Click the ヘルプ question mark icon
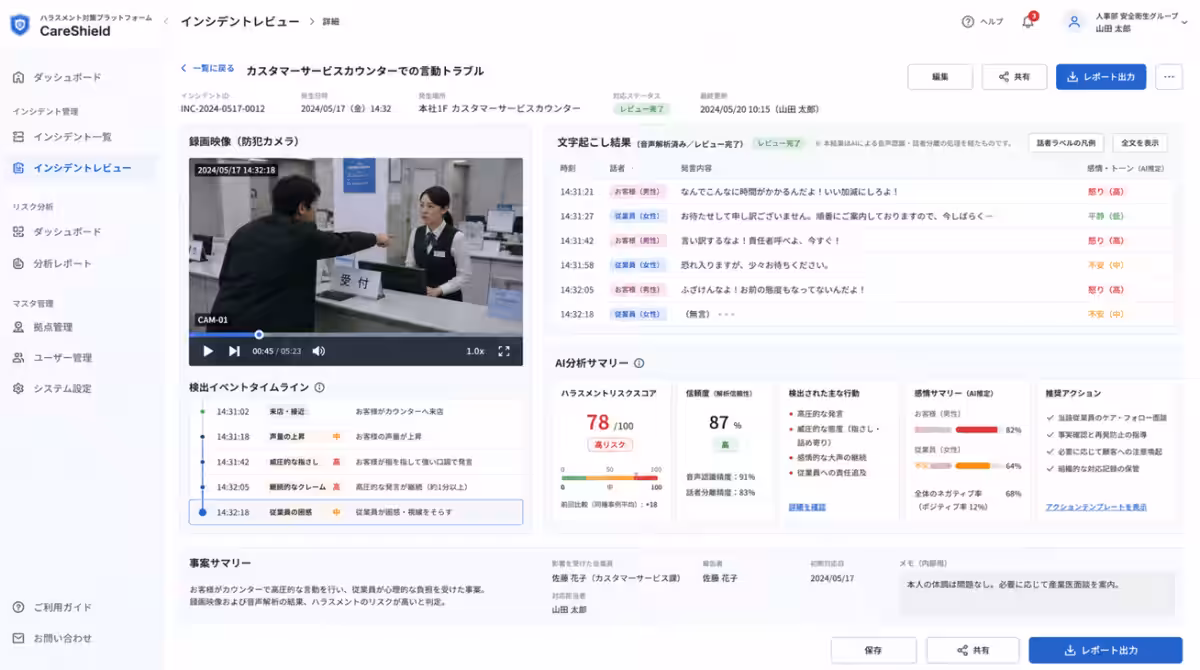Viewport: 1200px width, 670px height. 967,22
